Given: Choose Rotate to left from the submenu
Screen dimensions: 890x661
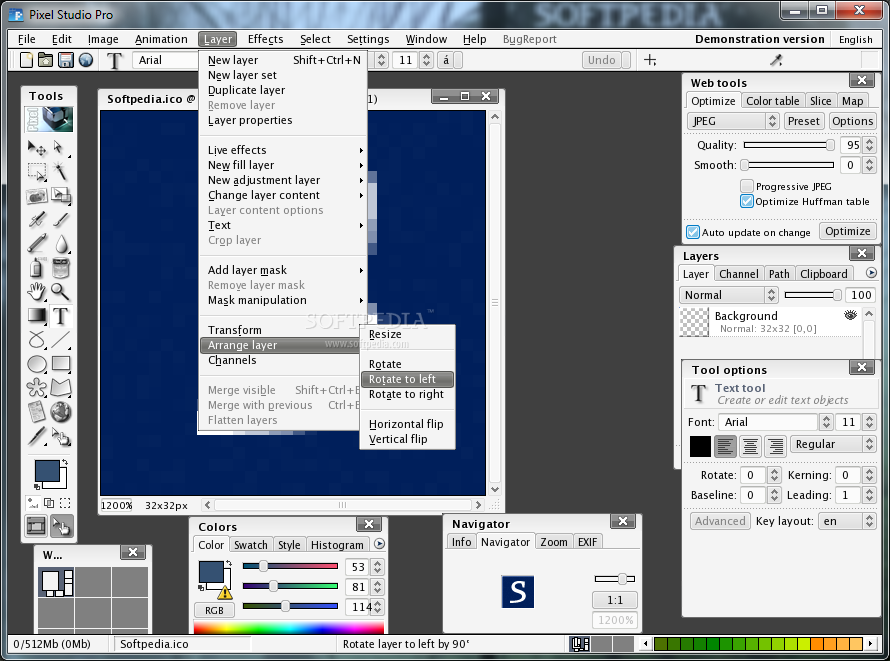Looking at the screenshot, I should pyautogui.click(x=408, y=379).
